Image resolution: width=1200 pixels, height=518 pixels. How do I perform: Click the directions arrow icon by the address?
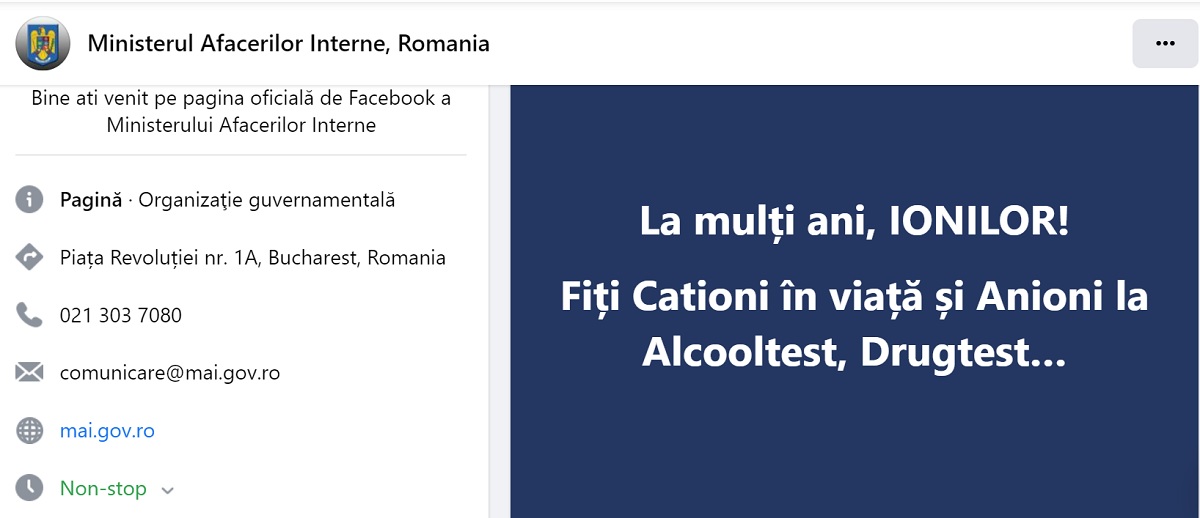30,258
